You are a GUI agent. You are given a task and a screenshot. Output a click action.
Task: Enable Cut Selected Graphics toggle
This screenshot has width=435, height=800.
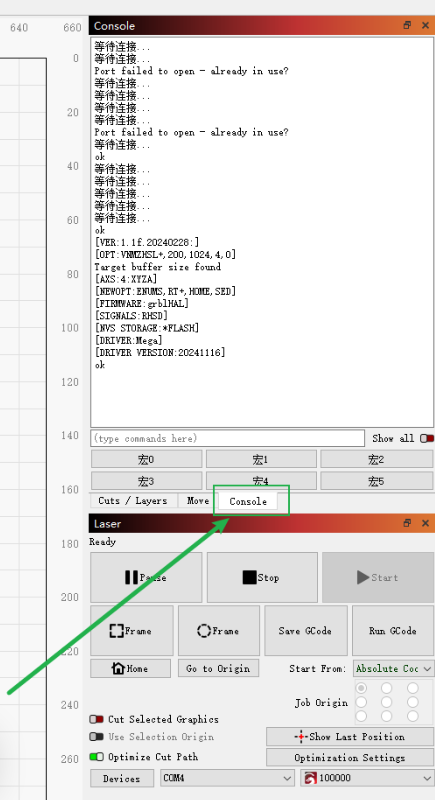coord(96,719)
